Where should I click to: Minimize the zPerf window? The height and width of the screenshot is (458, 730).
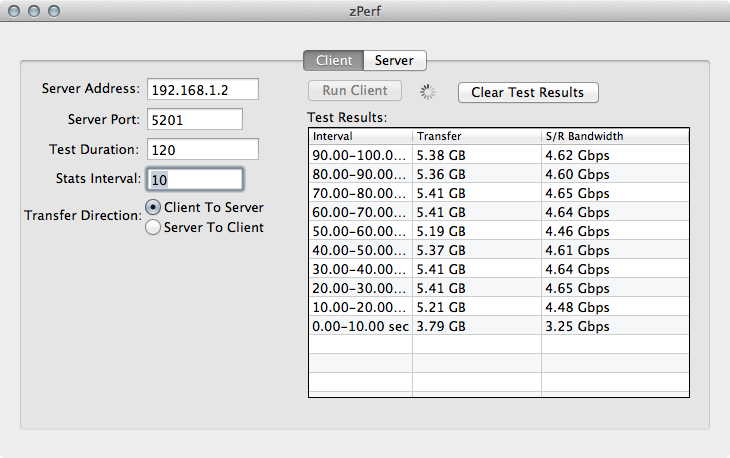click(x=34, y=10)
